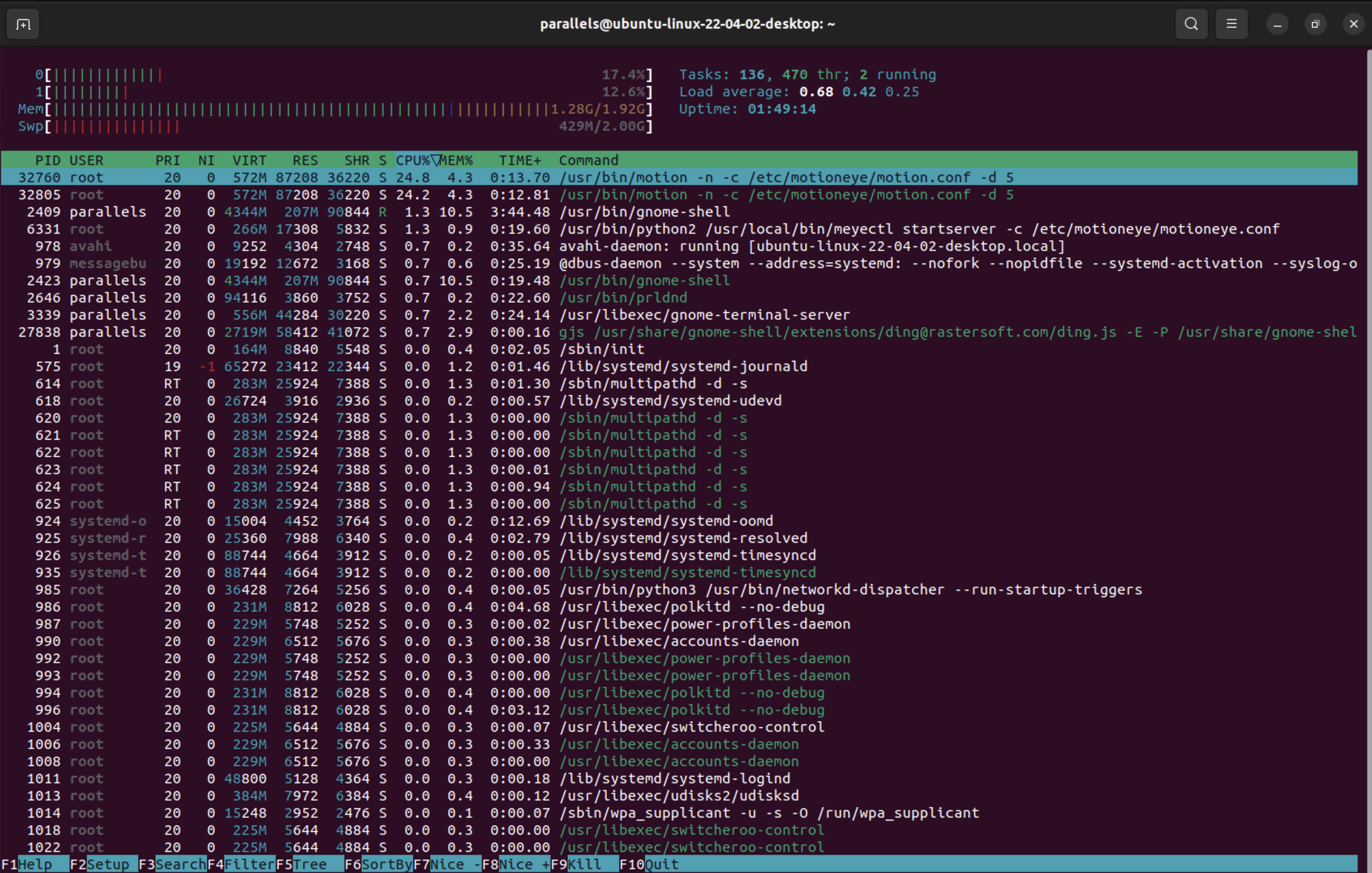Open the terminal search icon

click(x=1191, y=24)
